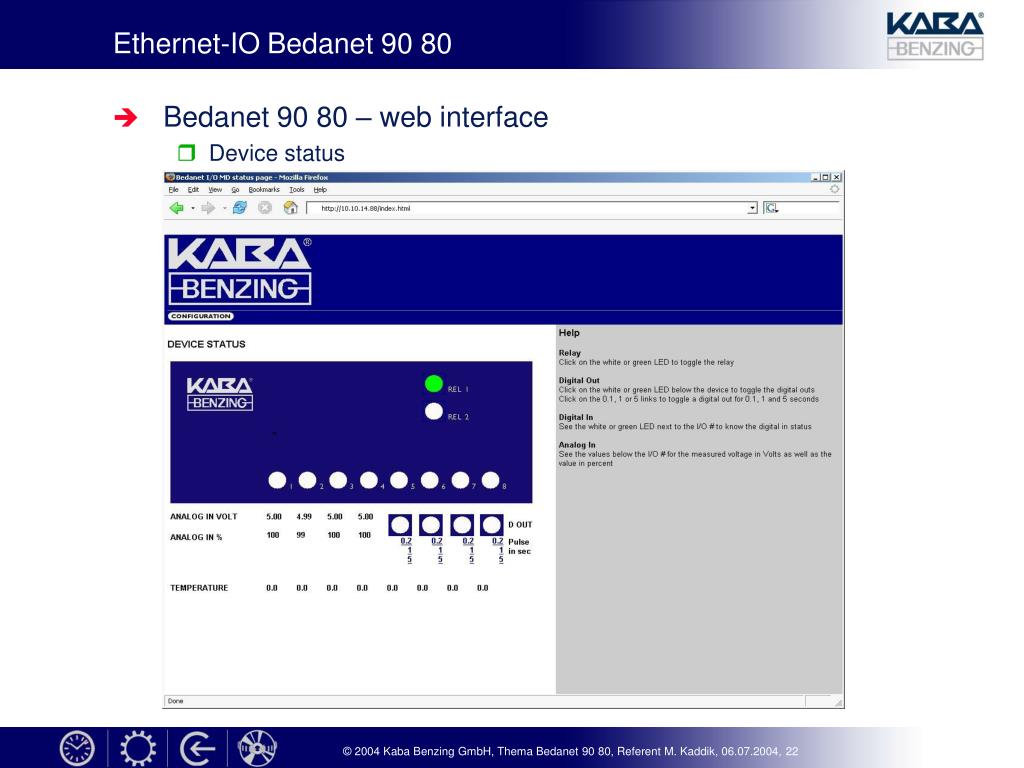The width and height of the screenshot is (1024, 768).
Task: Open the File menu
Action: point(173,189)
